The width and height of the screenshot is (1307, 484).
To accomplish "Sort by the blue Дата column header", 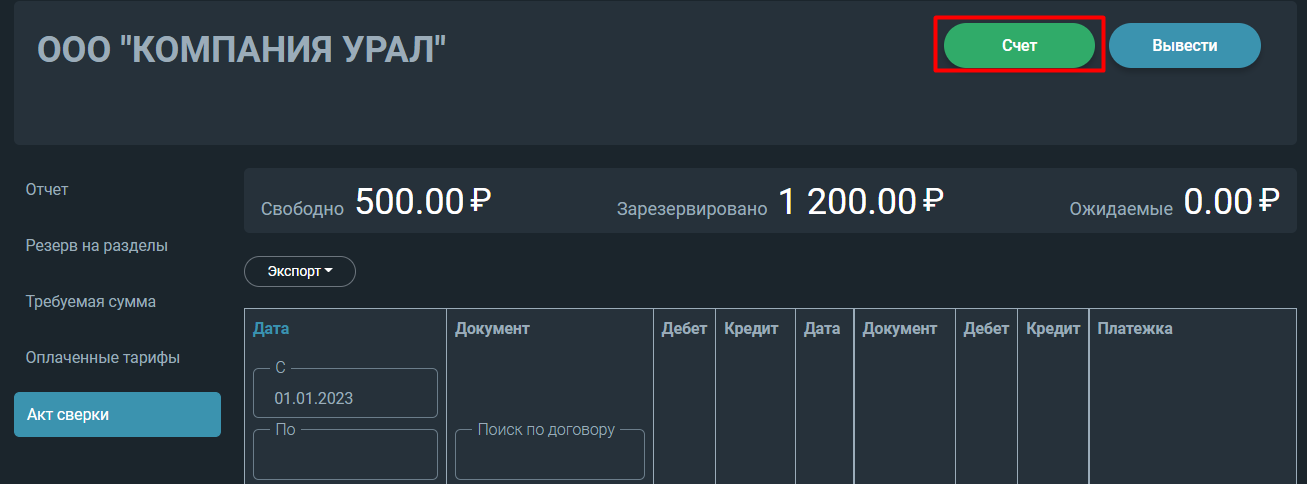I will (x=271, y=328).
